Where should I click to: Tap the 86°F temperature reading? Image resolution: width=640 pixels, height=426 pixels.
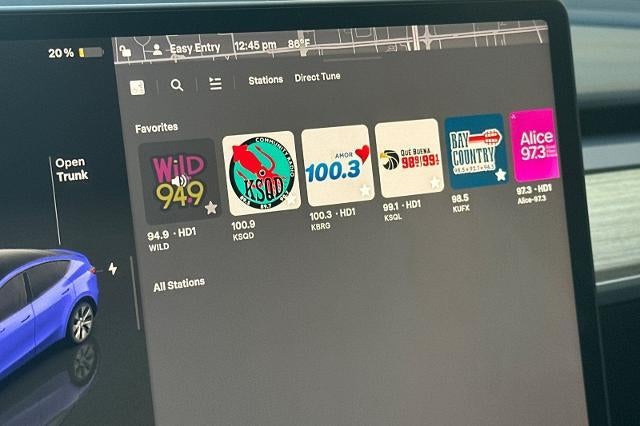[x=299, y=43]
